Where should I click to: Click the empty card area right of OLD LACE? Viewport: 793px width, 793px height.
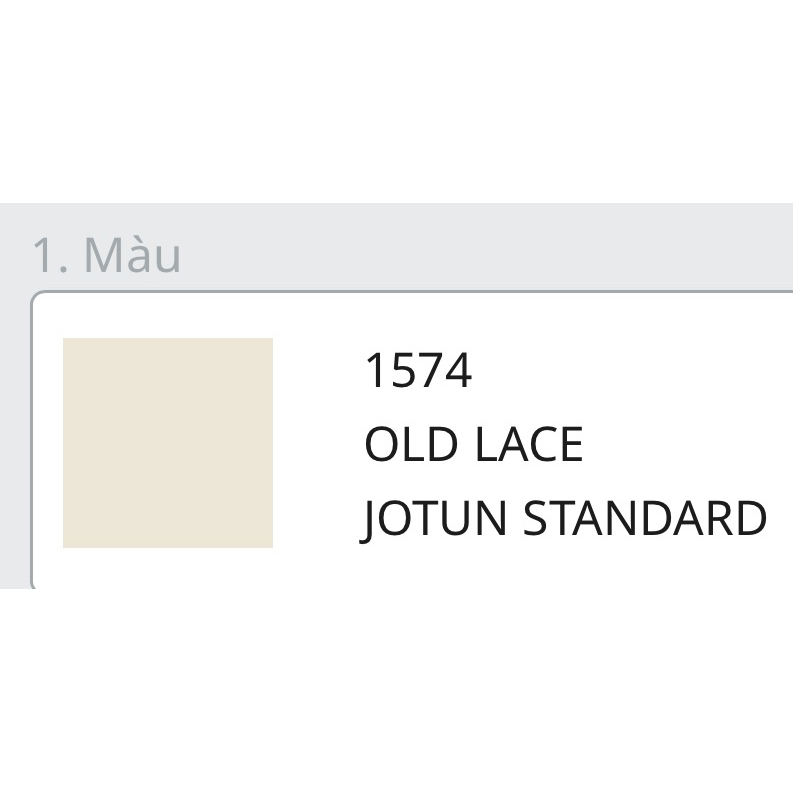point(690,444)
